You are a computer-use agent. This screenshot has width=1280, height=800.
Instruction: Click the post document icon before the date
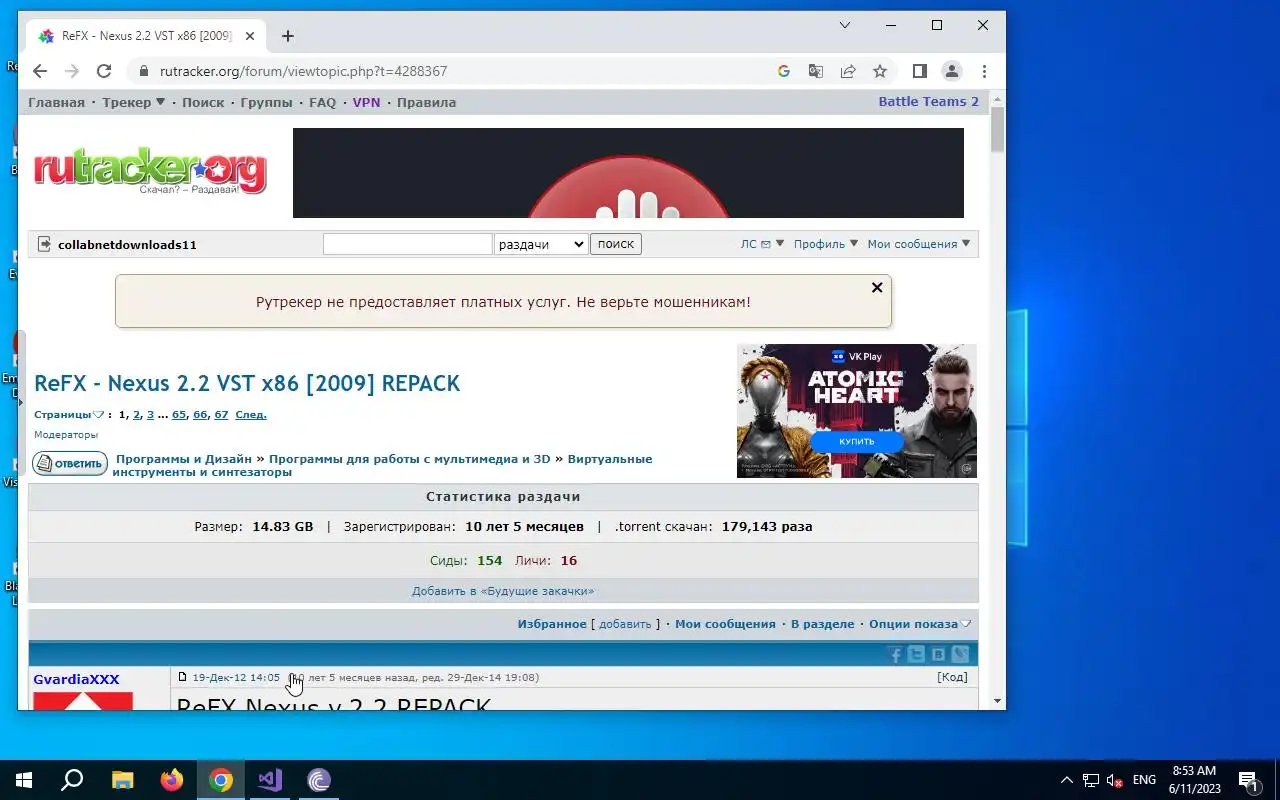point(182,677)
